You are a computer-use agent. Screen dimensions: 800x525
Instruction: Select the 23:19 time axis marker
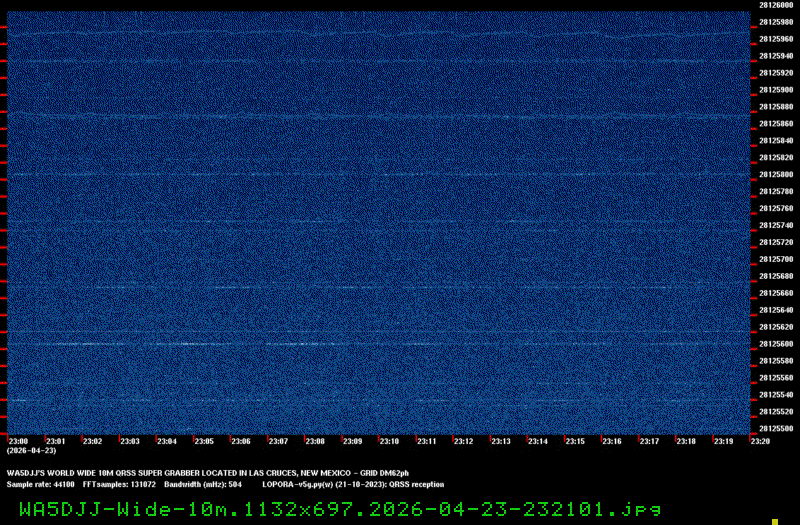click(x=723, y=441)
